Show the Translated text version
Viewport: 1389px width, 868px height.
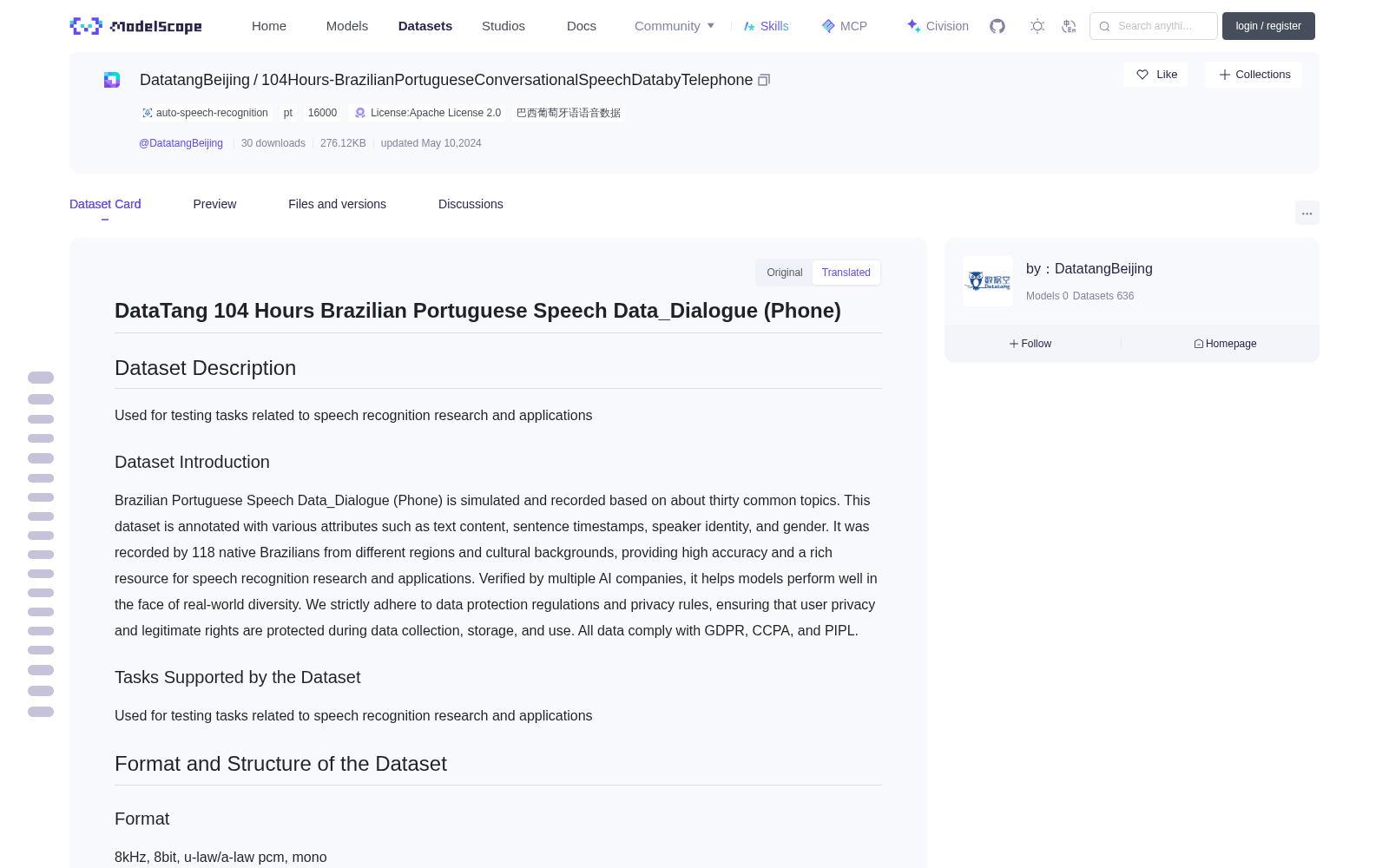click(846, 273)
